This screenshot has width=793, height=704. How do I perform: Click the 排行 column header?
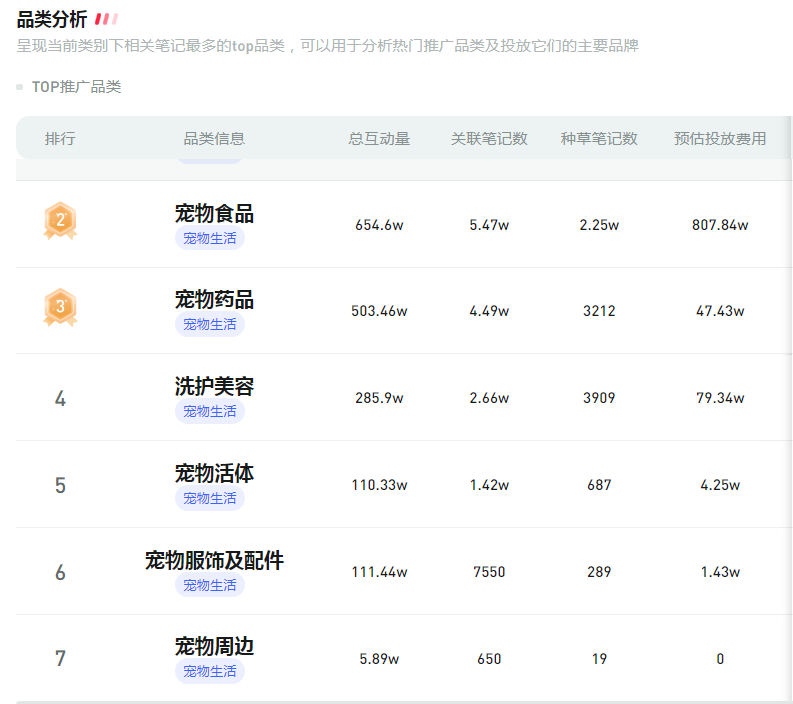(60, 139)
